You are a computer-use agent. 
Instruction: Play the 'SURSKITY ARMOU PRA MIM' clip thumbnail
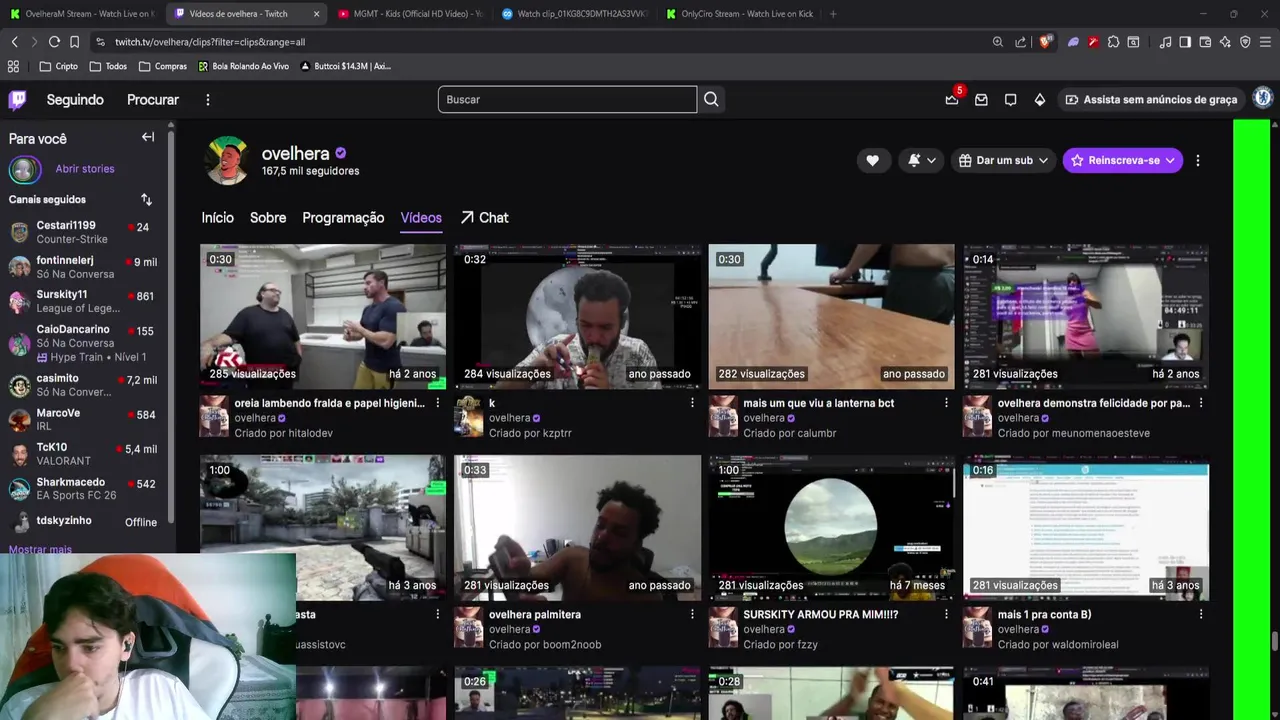832,528
